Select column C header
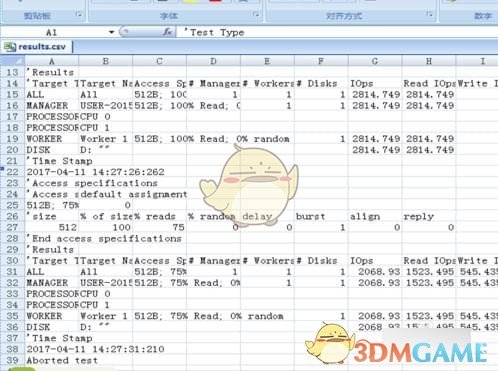This screenshot has width=498, height=371. [159, 61]
